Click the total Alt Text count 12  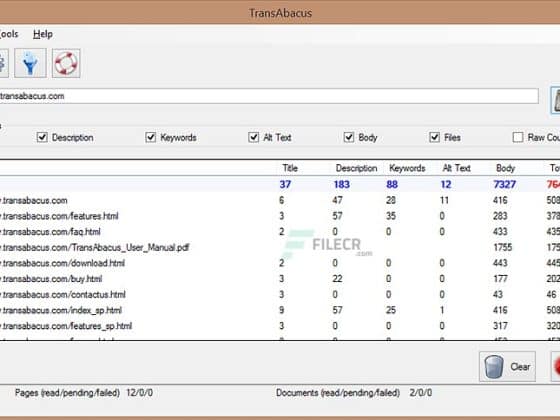click(446, 184)
